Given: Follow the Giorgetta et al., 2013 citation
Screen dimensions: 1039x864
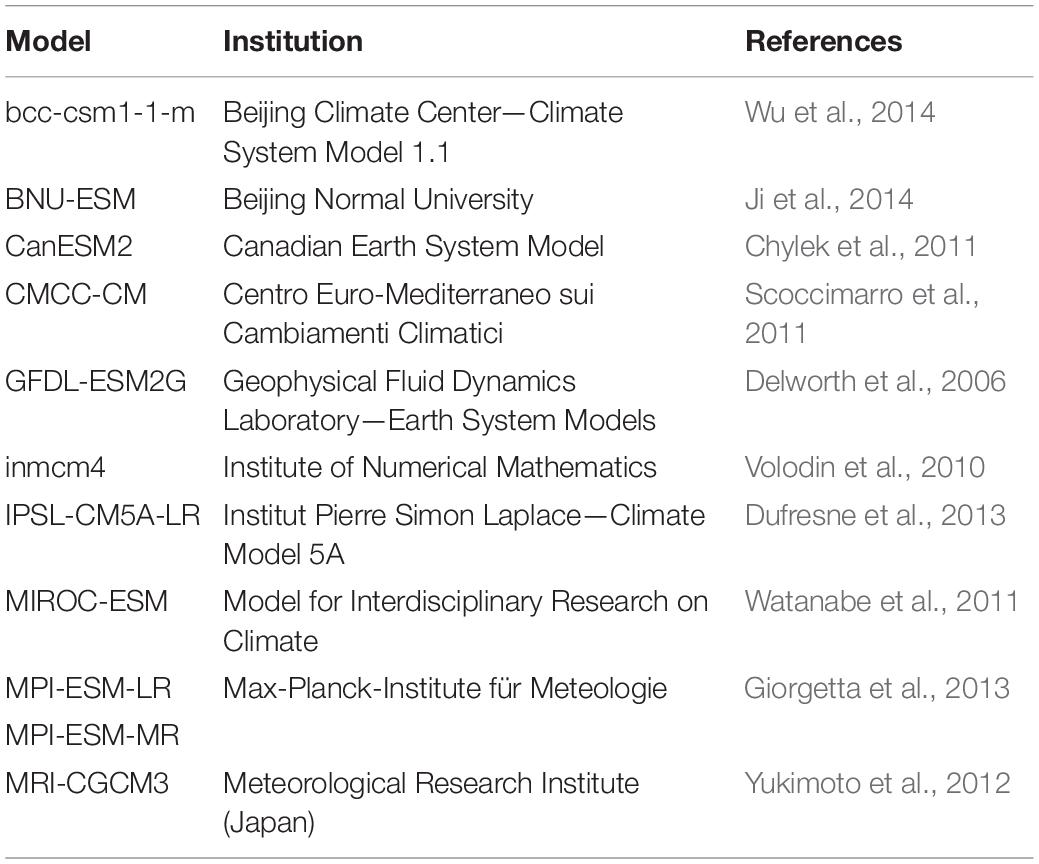Looking at the screenshot, I should point(877,688).
